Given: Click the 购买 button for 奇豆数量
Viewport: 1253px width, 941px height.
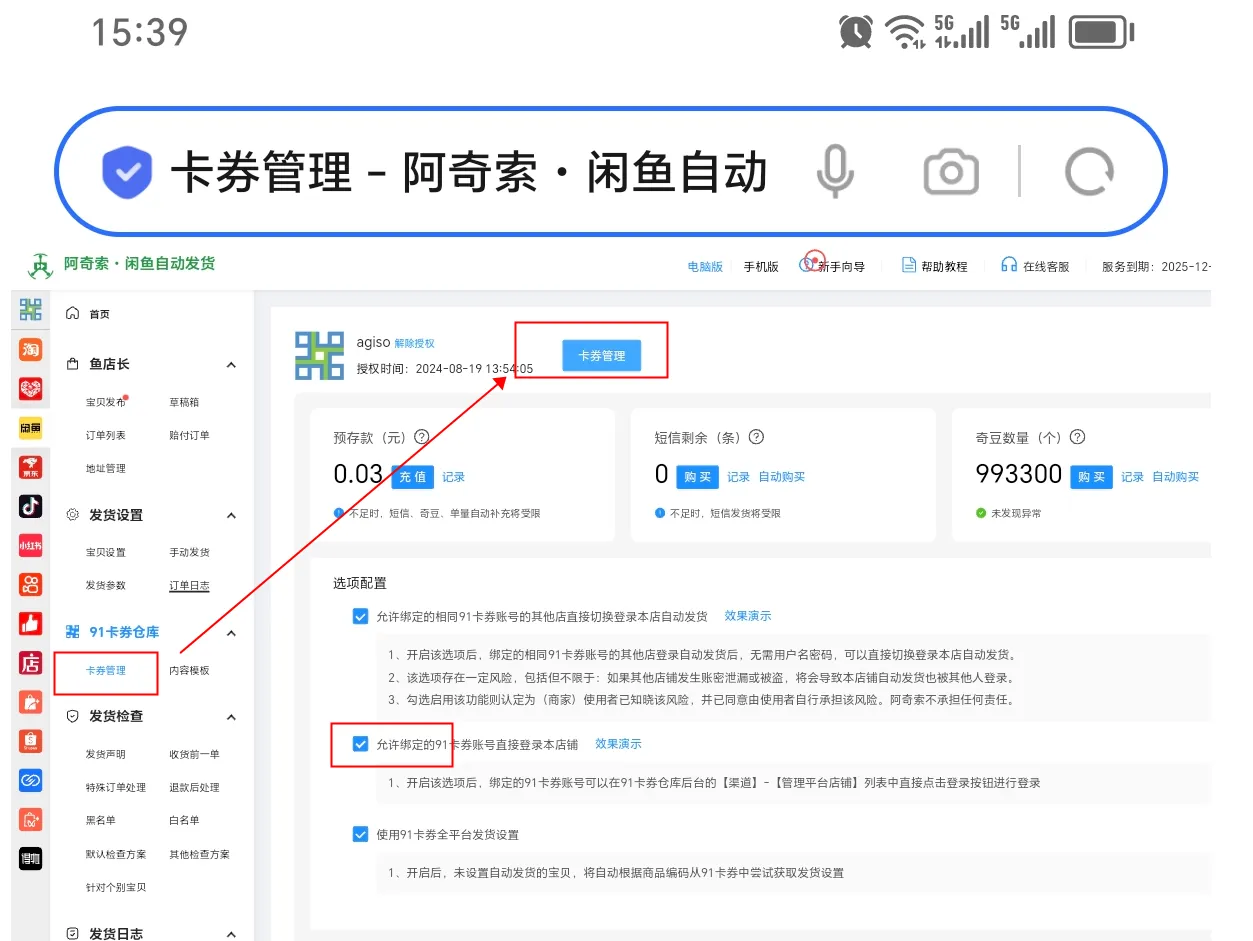Looking at the screenshot, I should tap(1092, 477).
